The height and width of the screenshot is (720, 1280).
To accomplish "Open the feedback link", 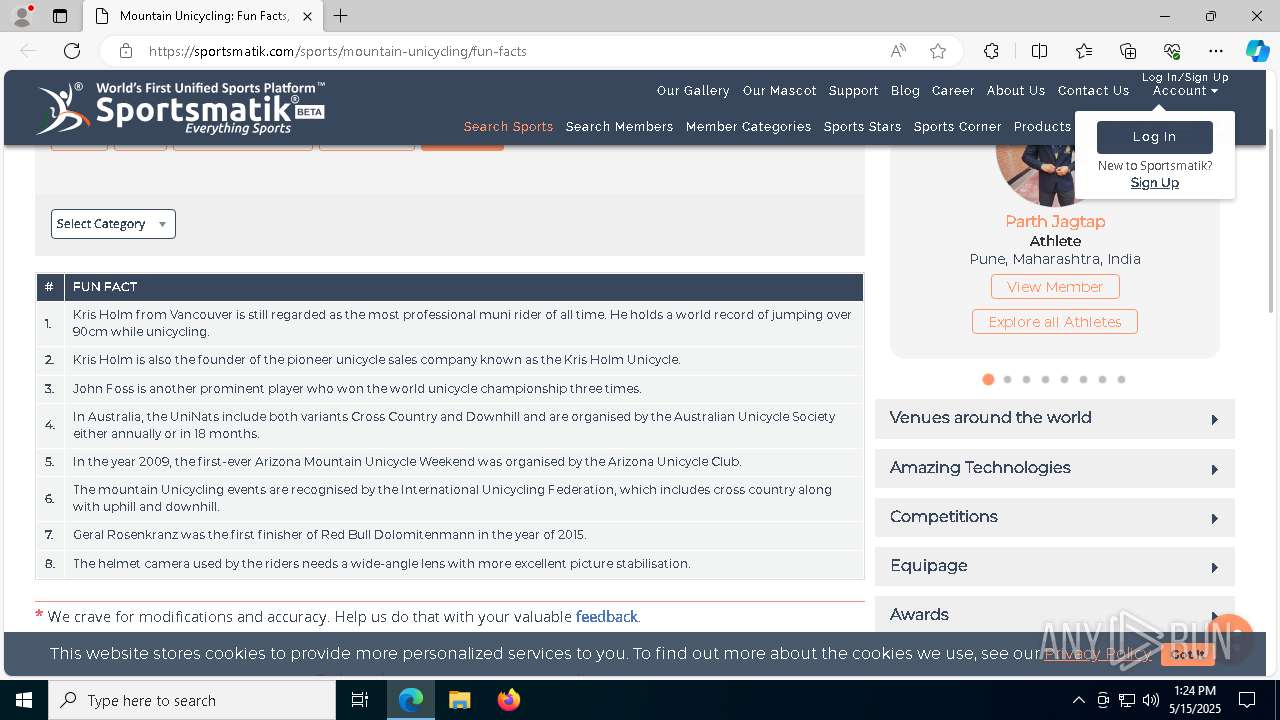I will [606, 617].
